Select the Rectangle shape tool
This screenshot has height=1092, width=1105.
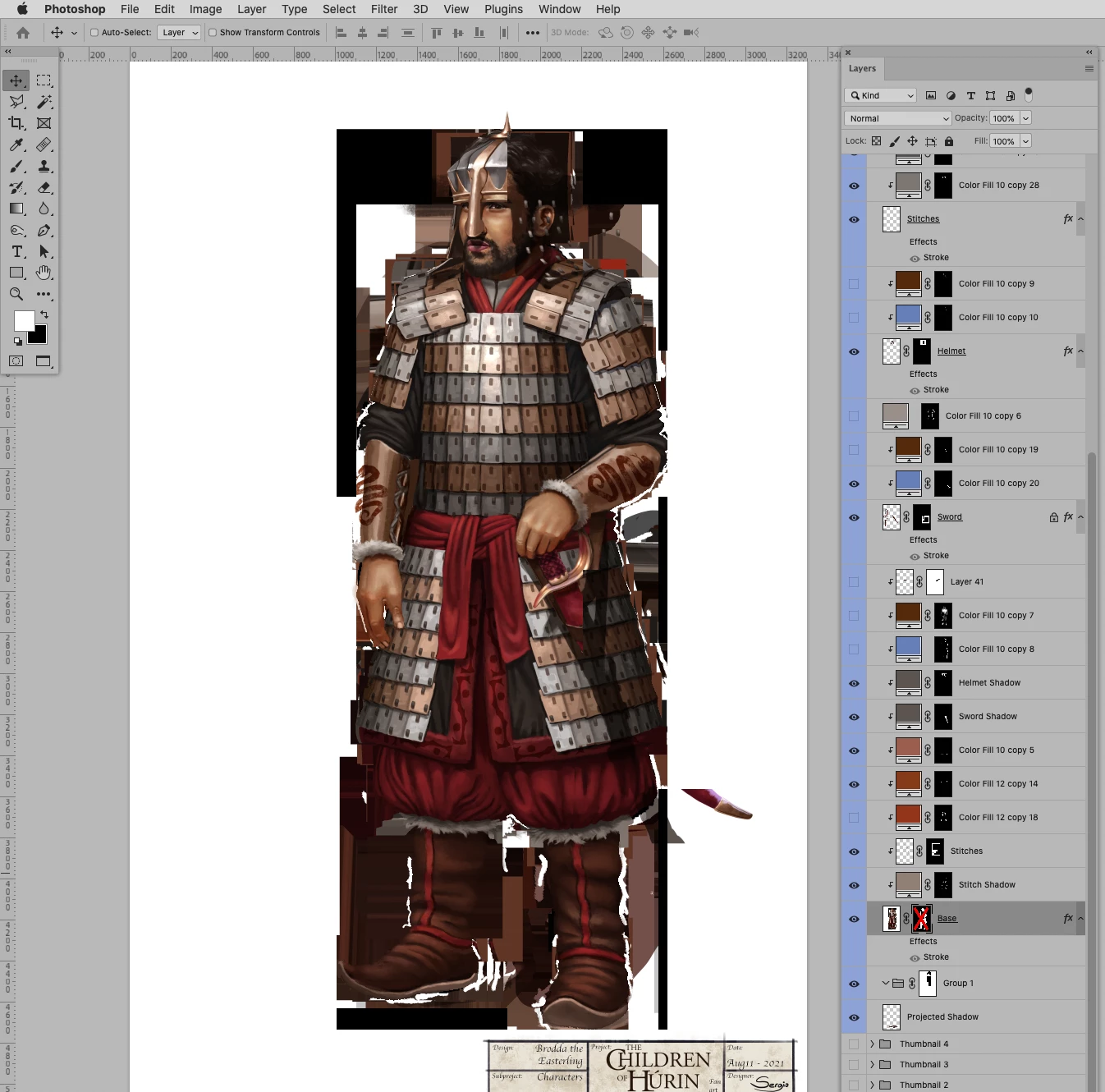pos(16,273)
